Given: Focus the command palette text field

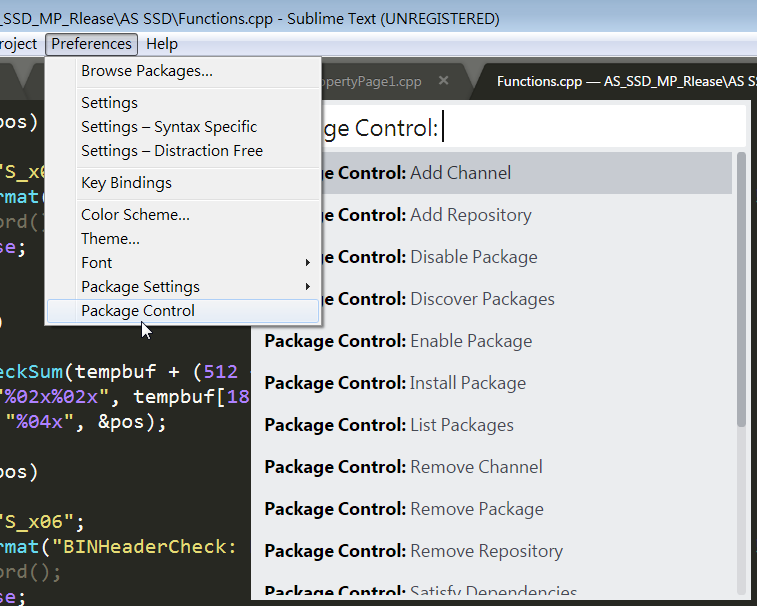Looking at the screenshot, I should pos(590,128).
